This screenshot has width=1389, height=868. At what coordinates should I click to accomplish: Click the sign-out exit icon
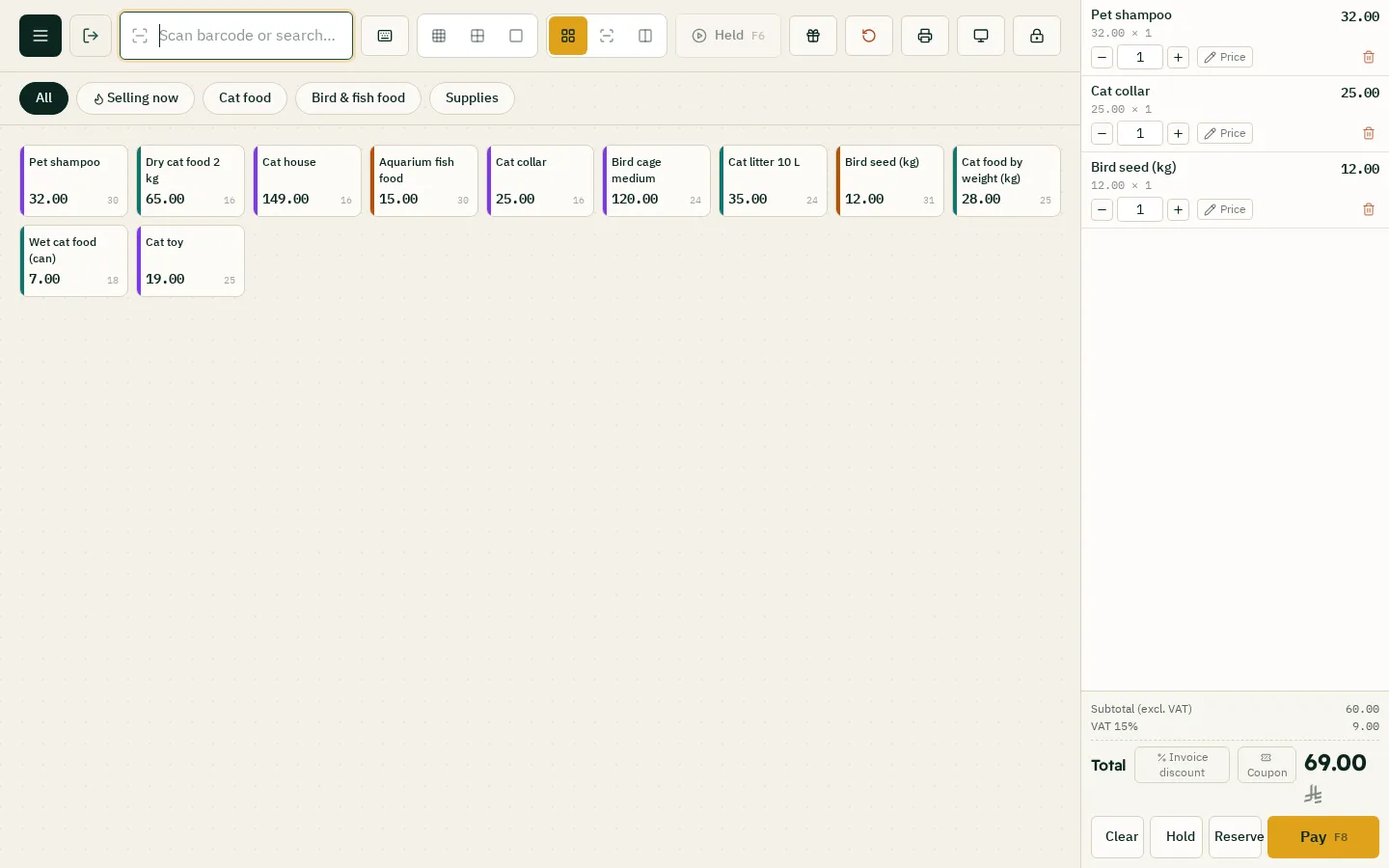pos(91,36)
